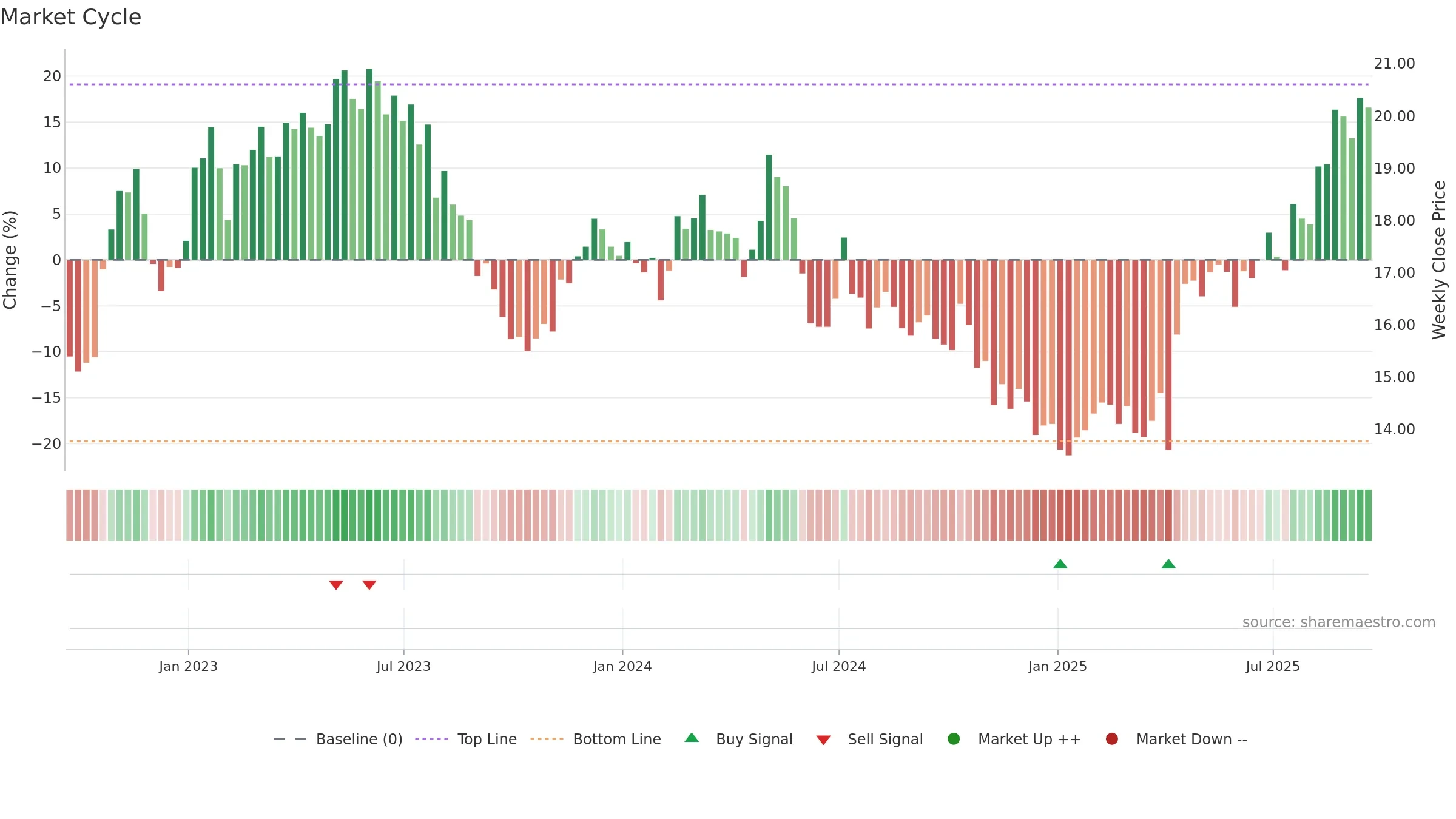Toggle the Sell Signal legend label
Image resolution: width=1456 pixels, height=819 pixels.
885,740
